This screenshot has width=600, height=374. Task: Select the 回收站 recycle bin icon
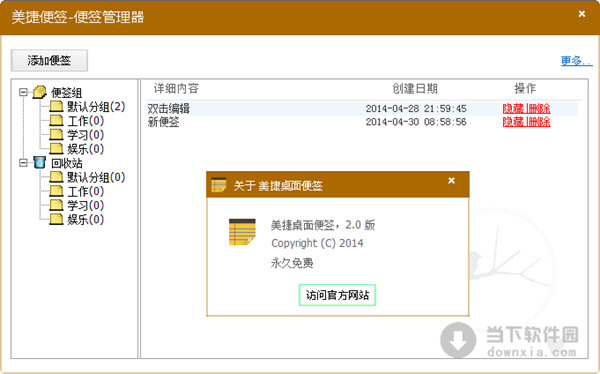39,163
